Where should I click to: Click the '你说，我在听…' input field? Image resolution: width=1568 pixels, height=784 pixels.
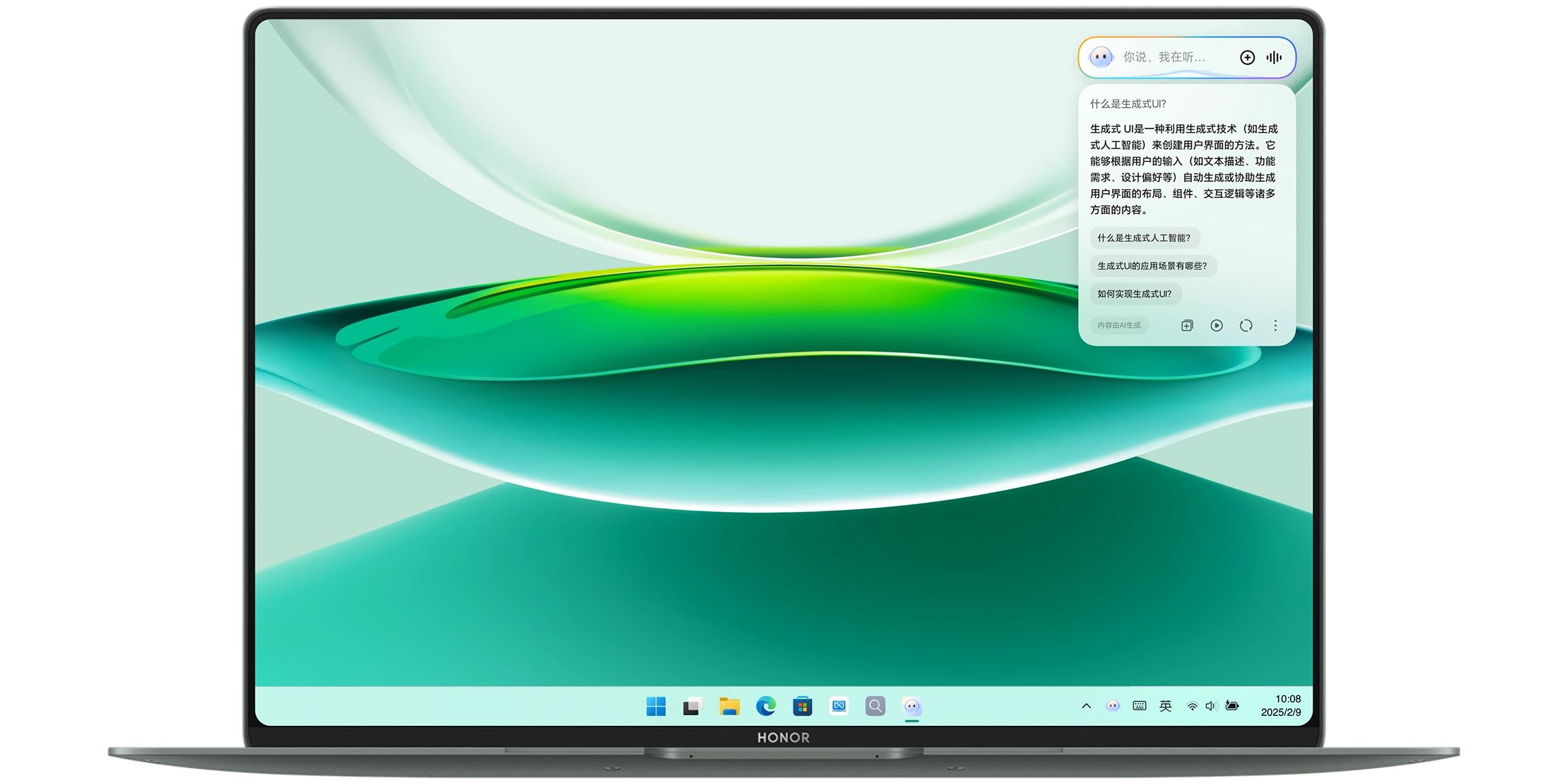1164,57
